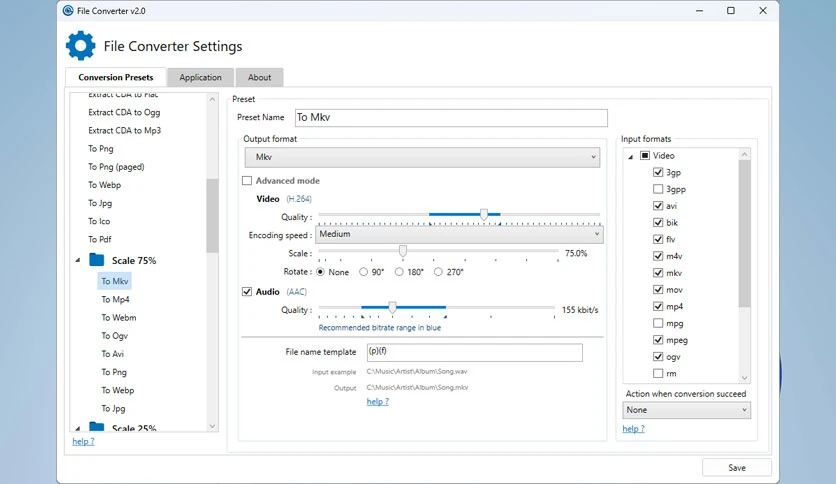This screenshot has width=836, height=484.
Task: Select To Webm under Scale 75%
Action: click(x=119, y=318)
